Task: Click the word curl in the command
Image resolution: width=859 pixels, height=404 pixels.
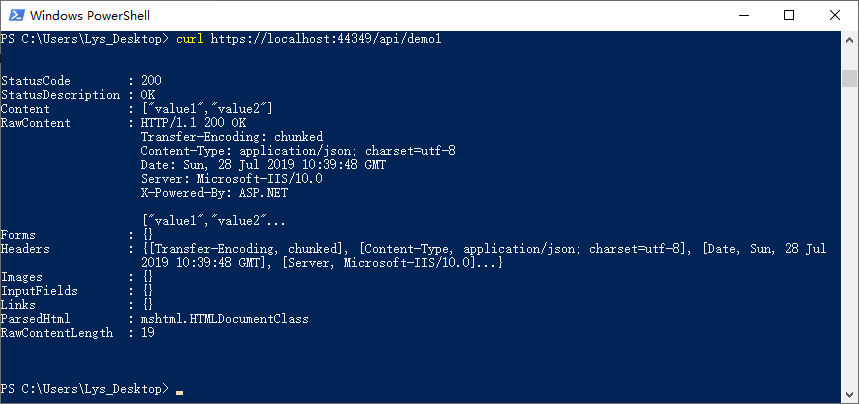Action: (x=189, y=39)
